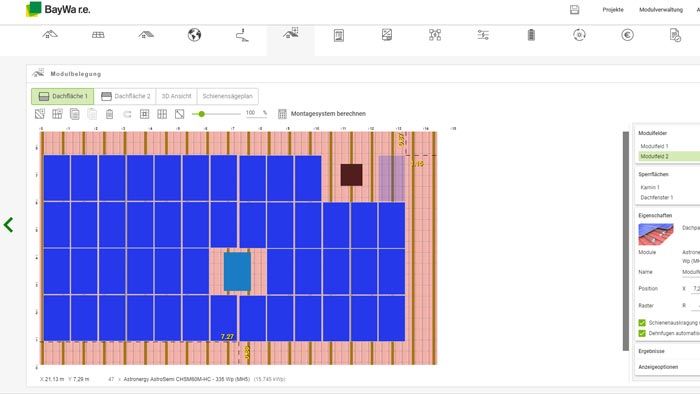Open the house roof step icon in top navigation
This screenshot has width=700, height=394.
[x=50, y=34]
